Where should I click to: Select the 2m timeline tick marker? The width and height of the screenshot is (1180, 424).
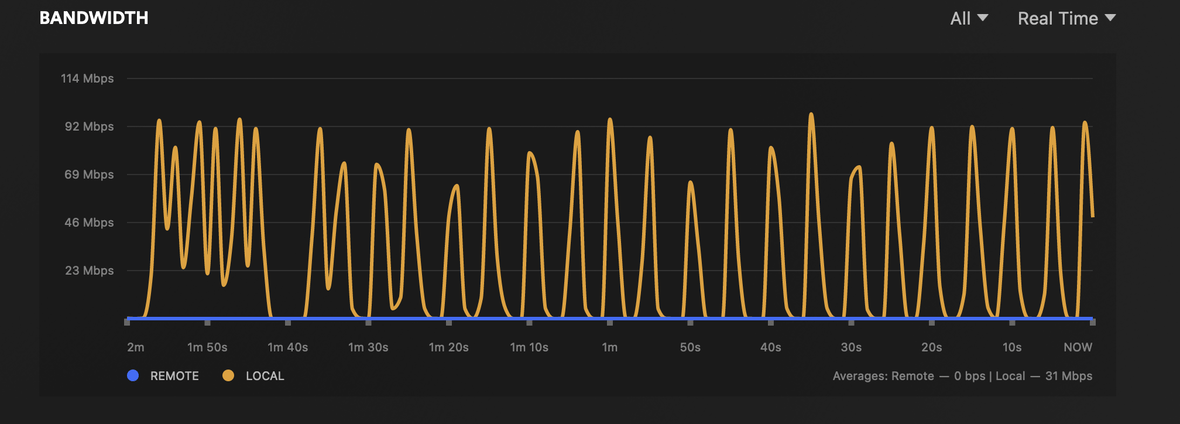127,322
